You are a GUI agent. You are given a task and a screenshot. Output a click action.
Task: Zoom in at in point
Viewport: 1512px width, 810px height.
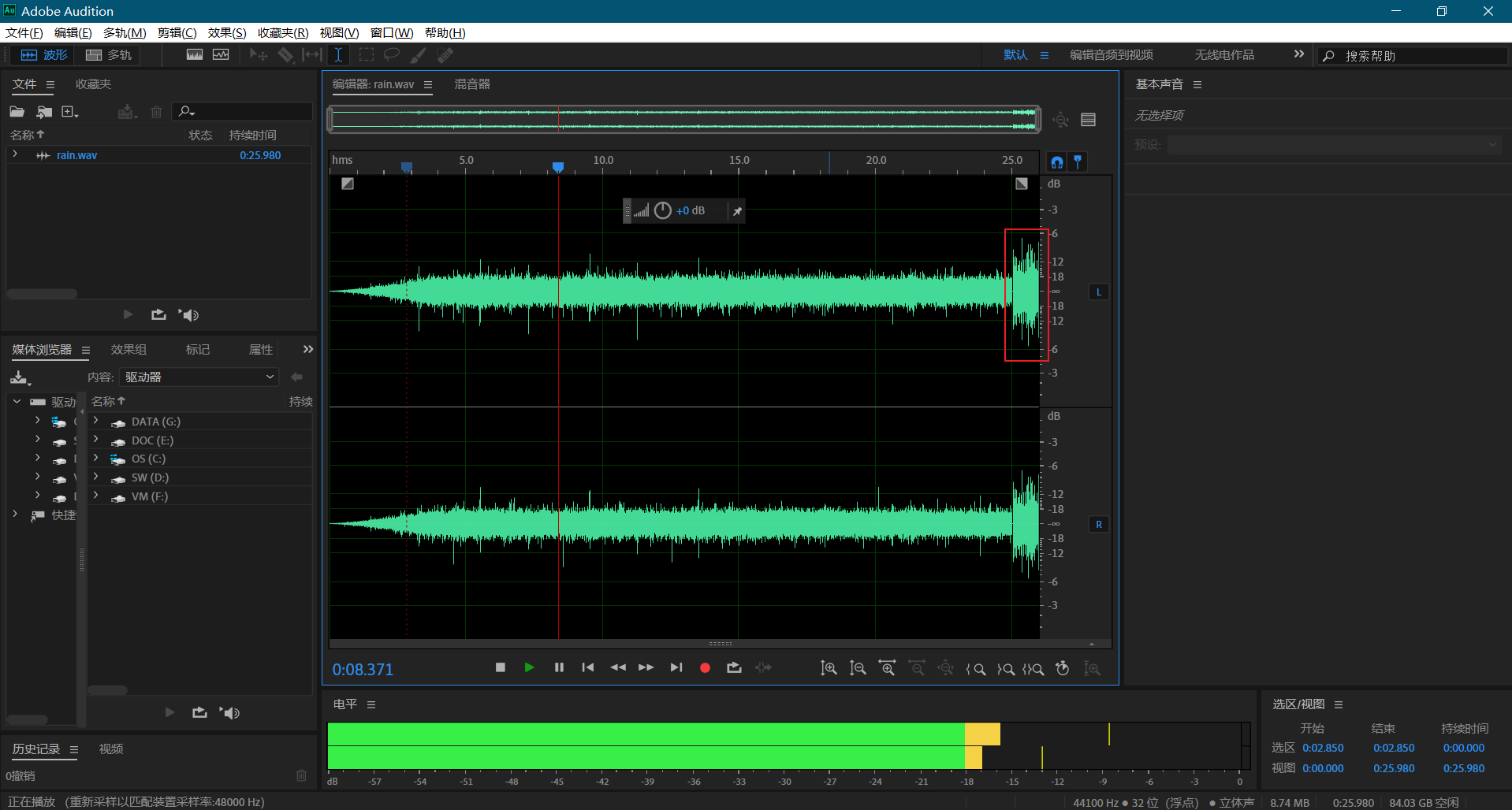point(975,669)
